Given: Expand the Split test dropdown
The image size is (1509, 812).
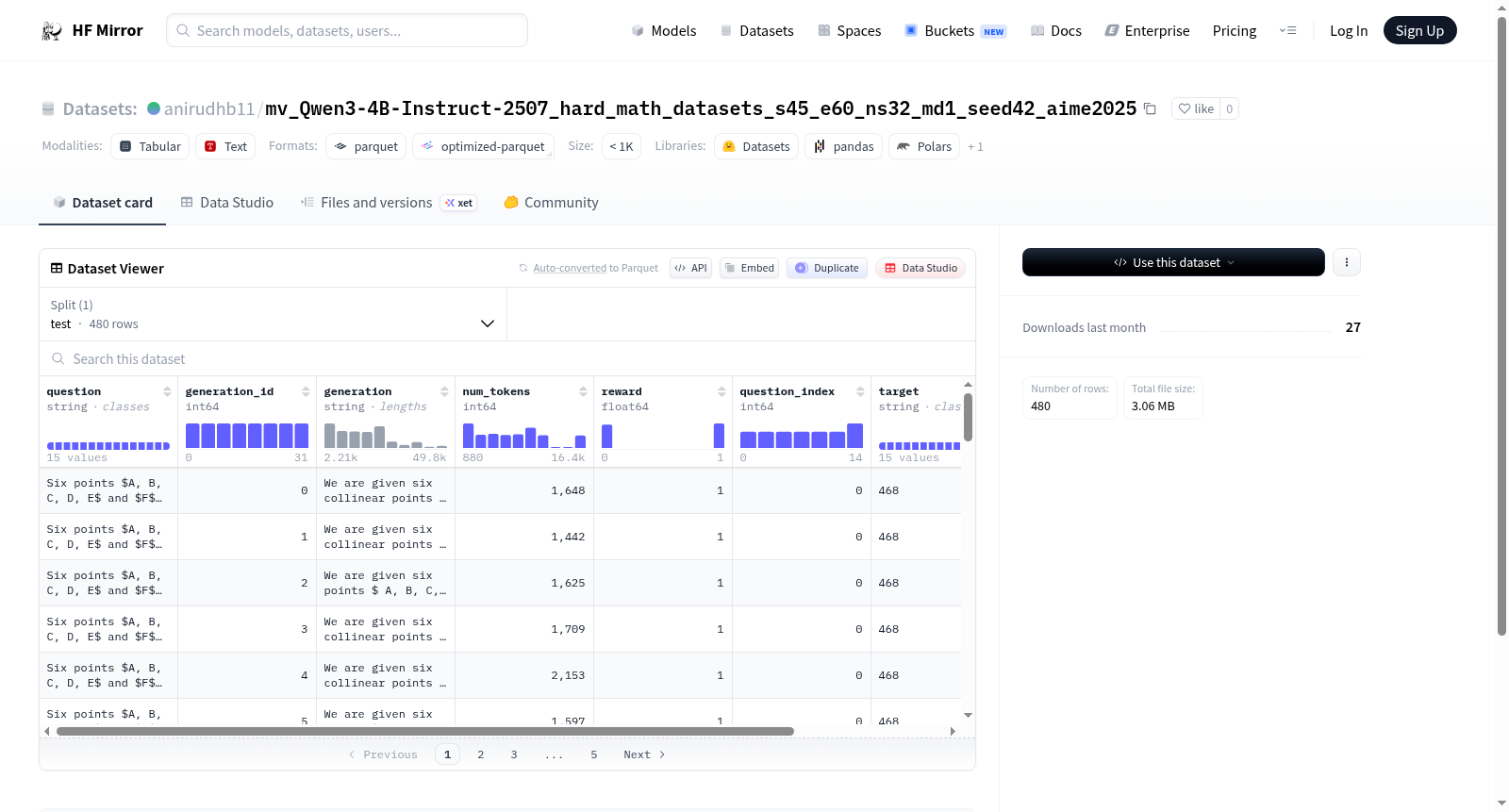Looking at the screenshot, I should pyautogui.click(x=273, y=314).
